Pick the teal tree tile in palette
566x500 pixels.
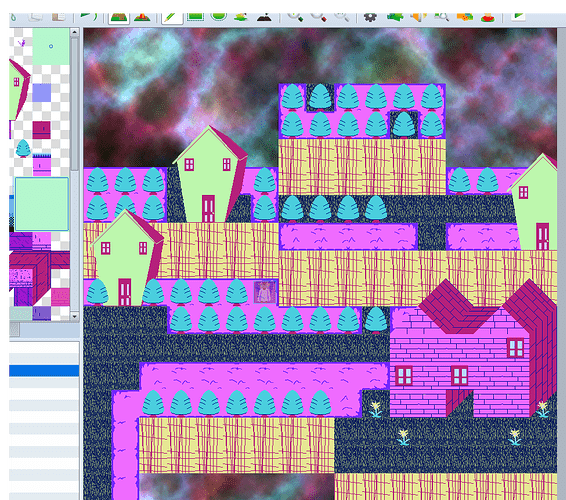pyautogui.click(x=23, y=148)
